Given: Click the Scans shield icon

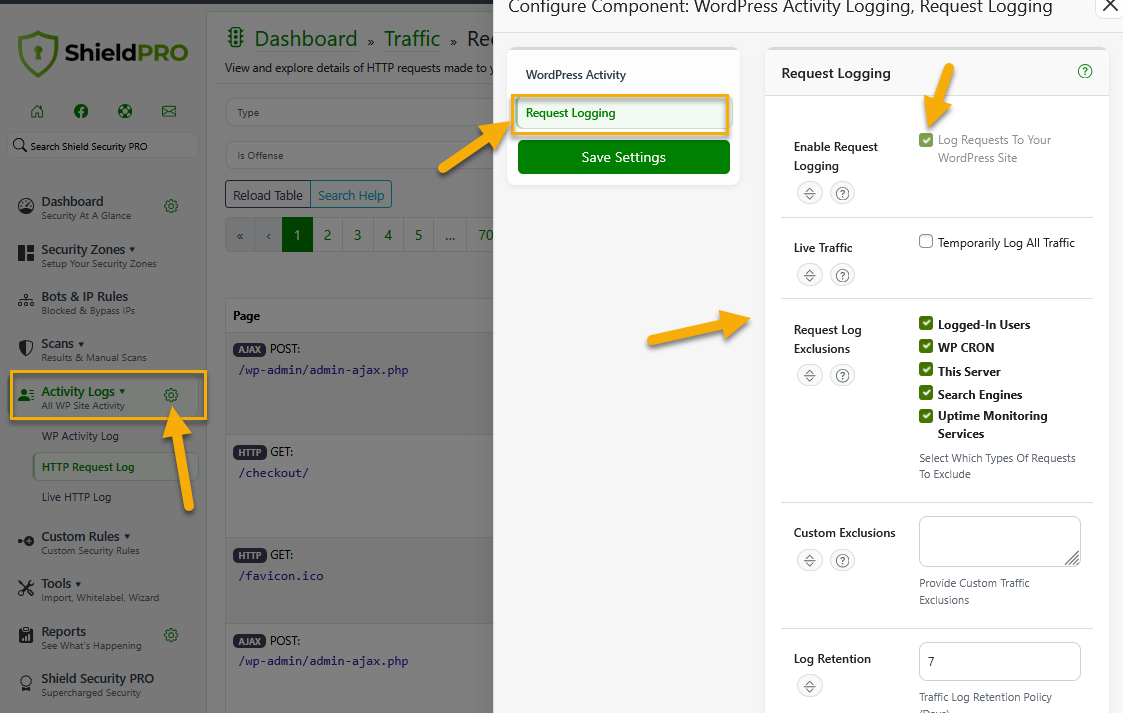Looking at the screenshot, I should [26, 349].
